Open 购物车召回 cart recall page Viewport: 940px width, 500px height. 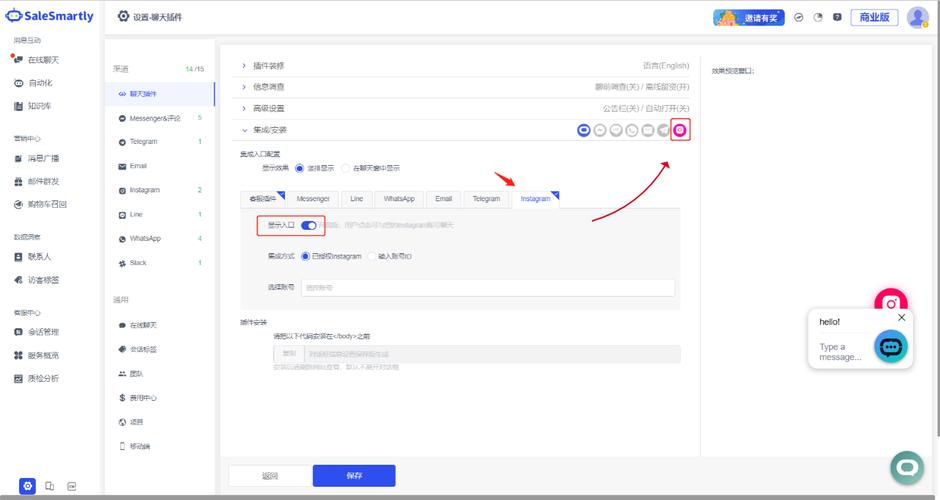point(40,204)
